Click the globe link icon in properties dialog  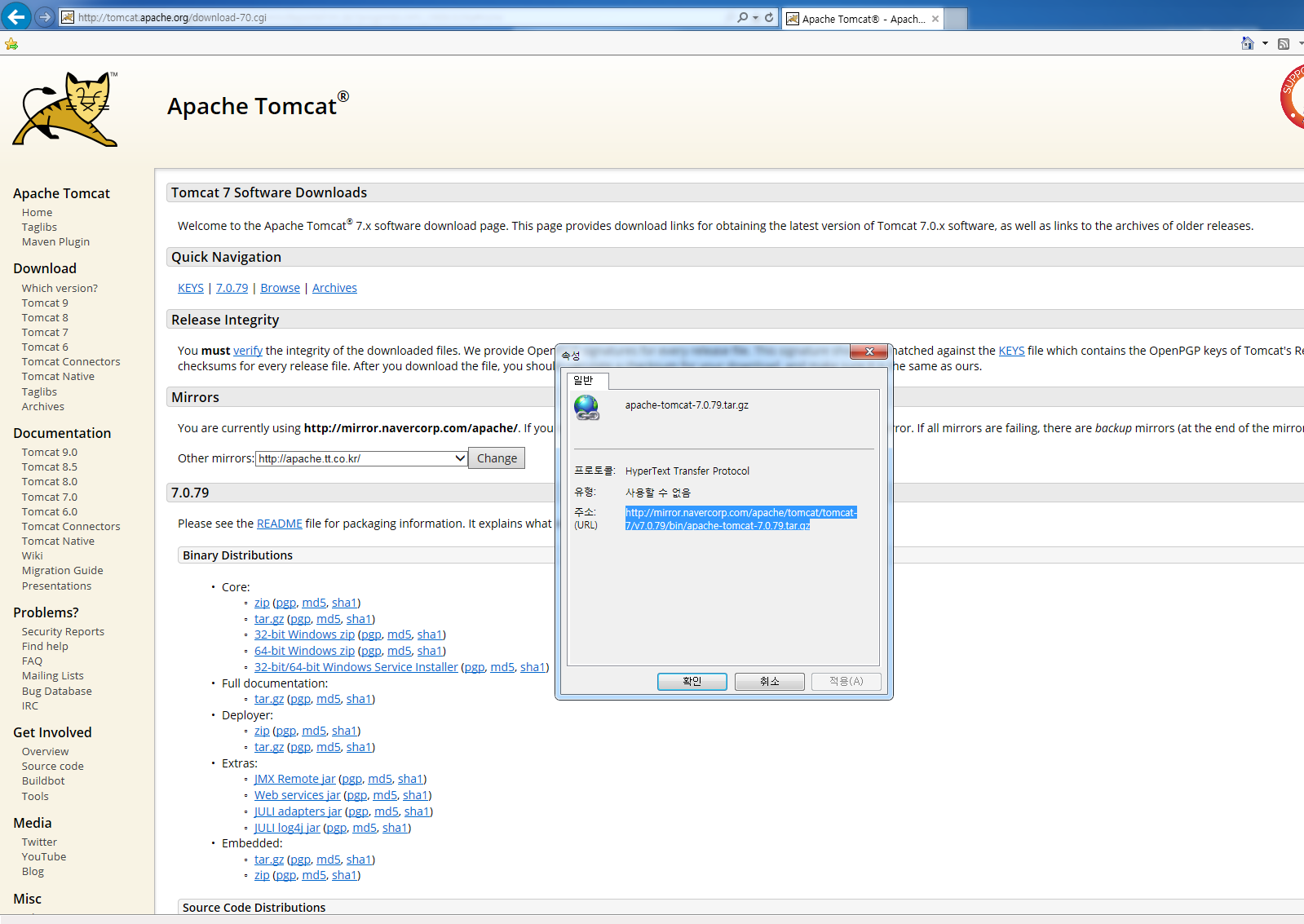(x=586, y=407)
